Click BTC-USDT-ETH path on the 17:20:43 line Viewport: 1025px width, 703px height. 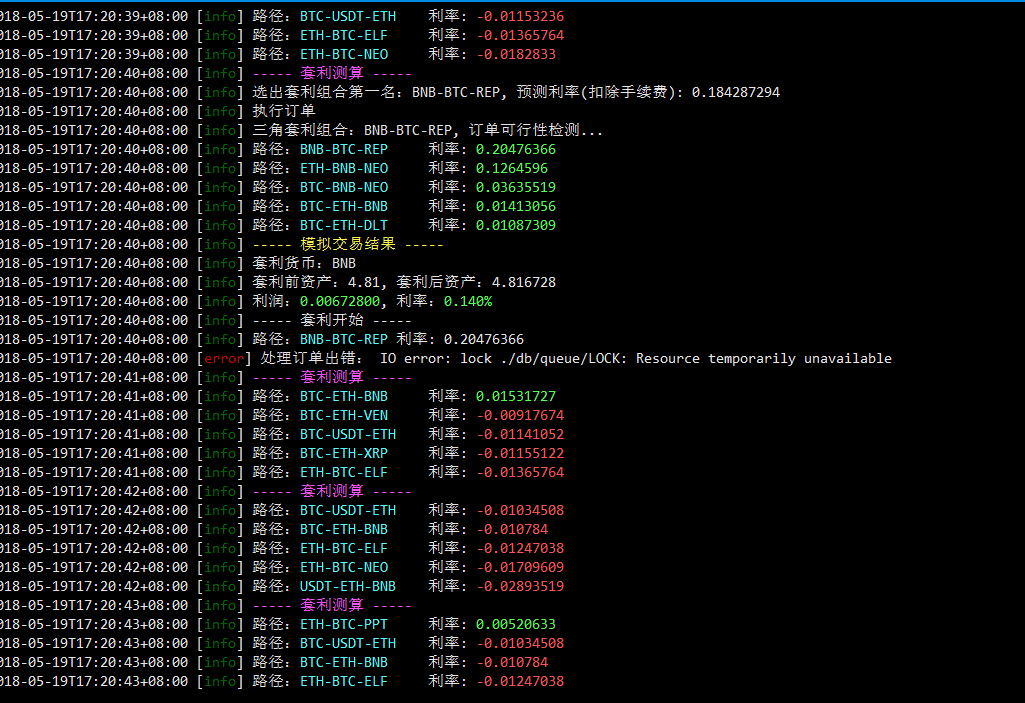(x=348, y=643)
